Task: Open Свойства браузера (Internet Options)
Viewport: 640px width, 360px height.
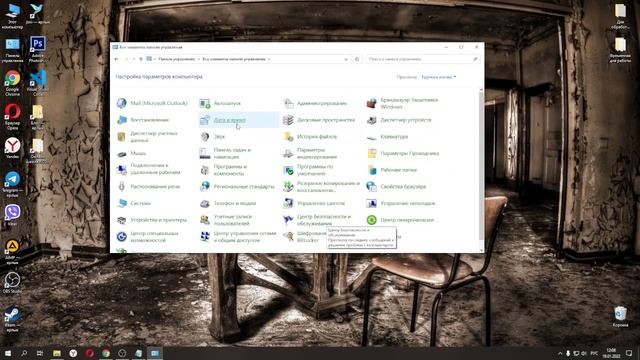Action: [x=396, y=187]
